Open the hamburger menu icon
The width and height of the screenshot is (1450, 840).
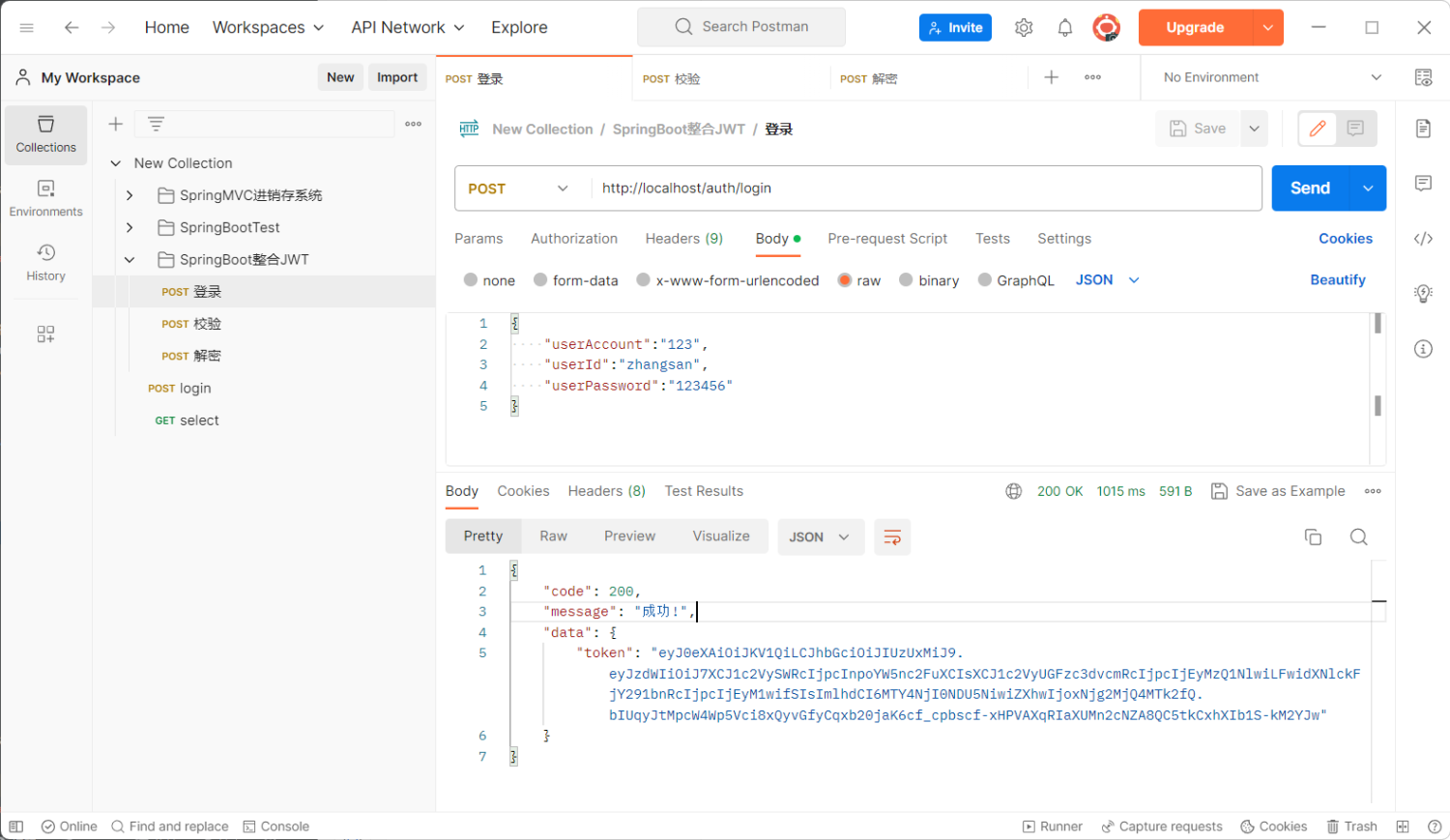[x=27, y=27]
